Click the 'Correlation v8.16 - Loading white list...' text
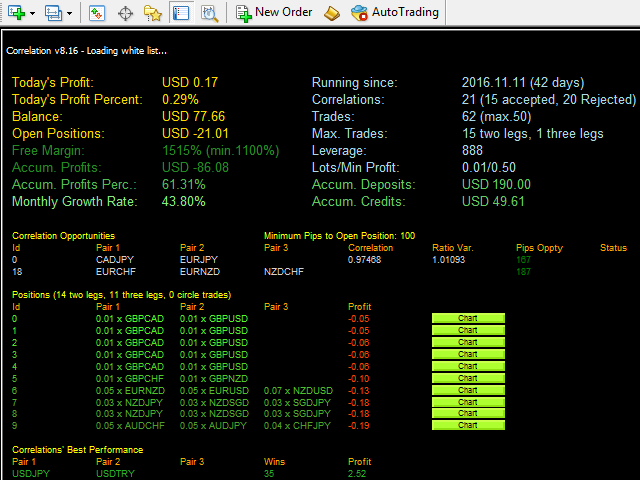Viewport: 640px width, 480px height. pos(87,51)
